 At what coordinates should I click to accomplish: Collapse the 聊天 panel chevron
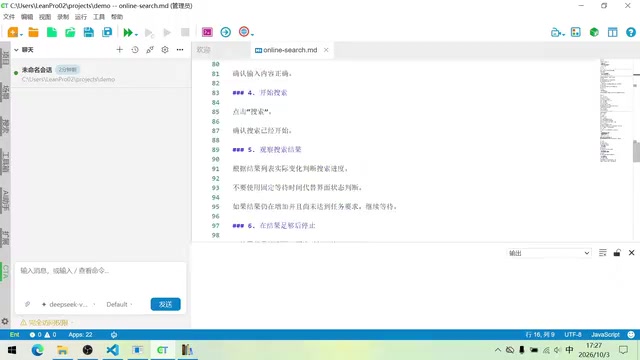16,50
